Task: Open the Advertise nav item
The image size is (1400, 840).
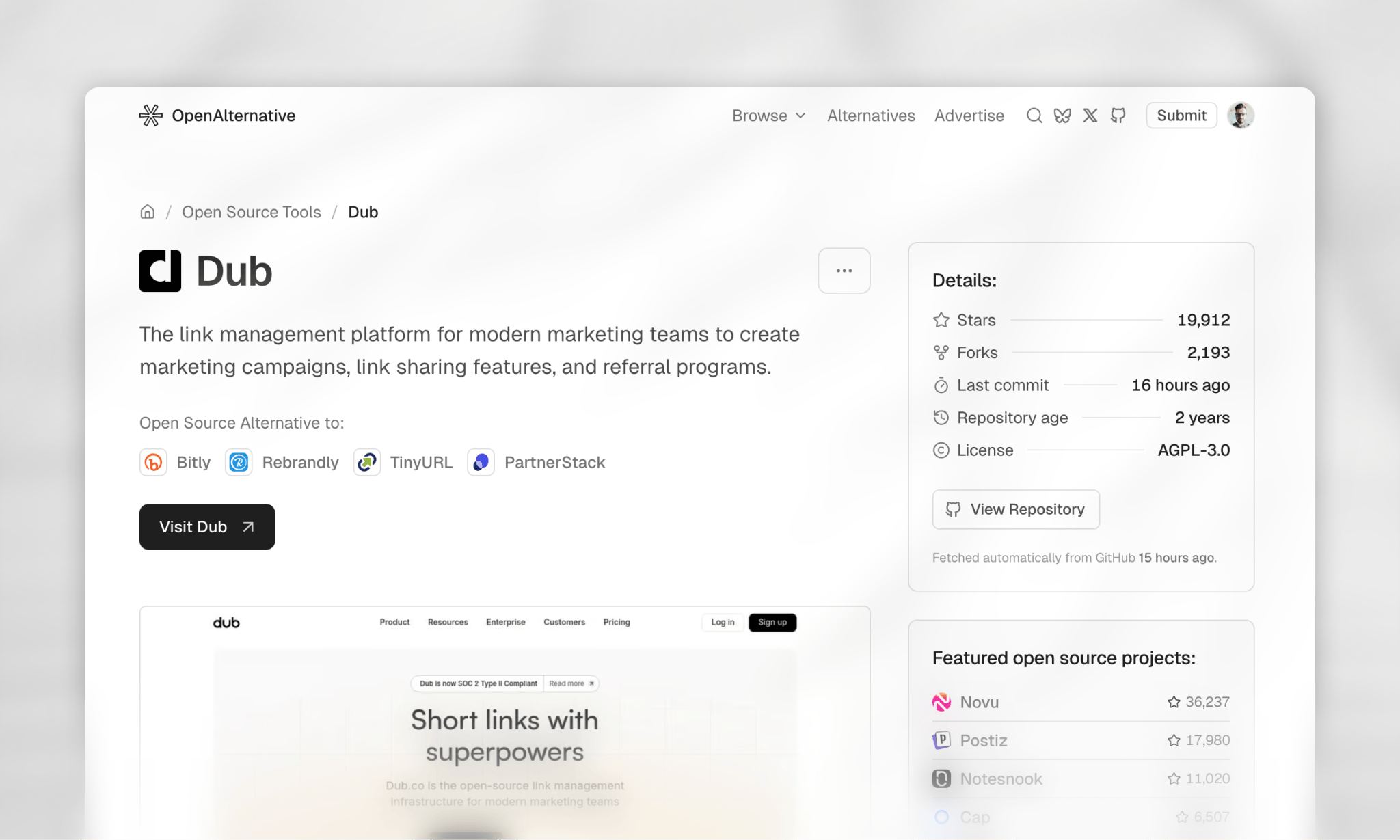Action: 969,116
